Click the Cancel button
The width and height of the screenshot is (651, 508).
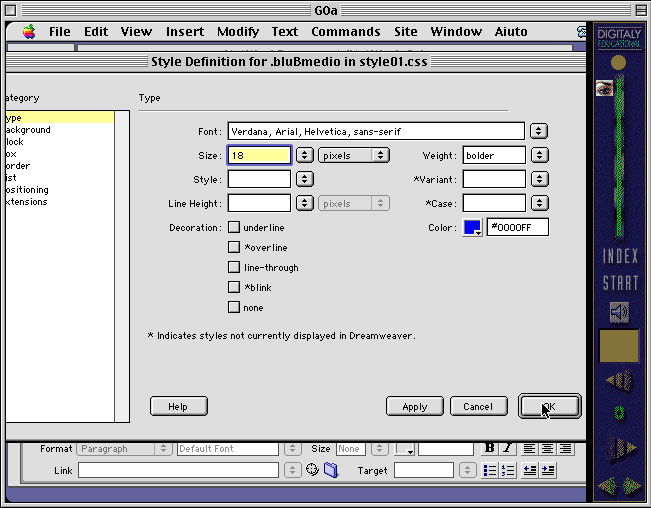point(478,406)
